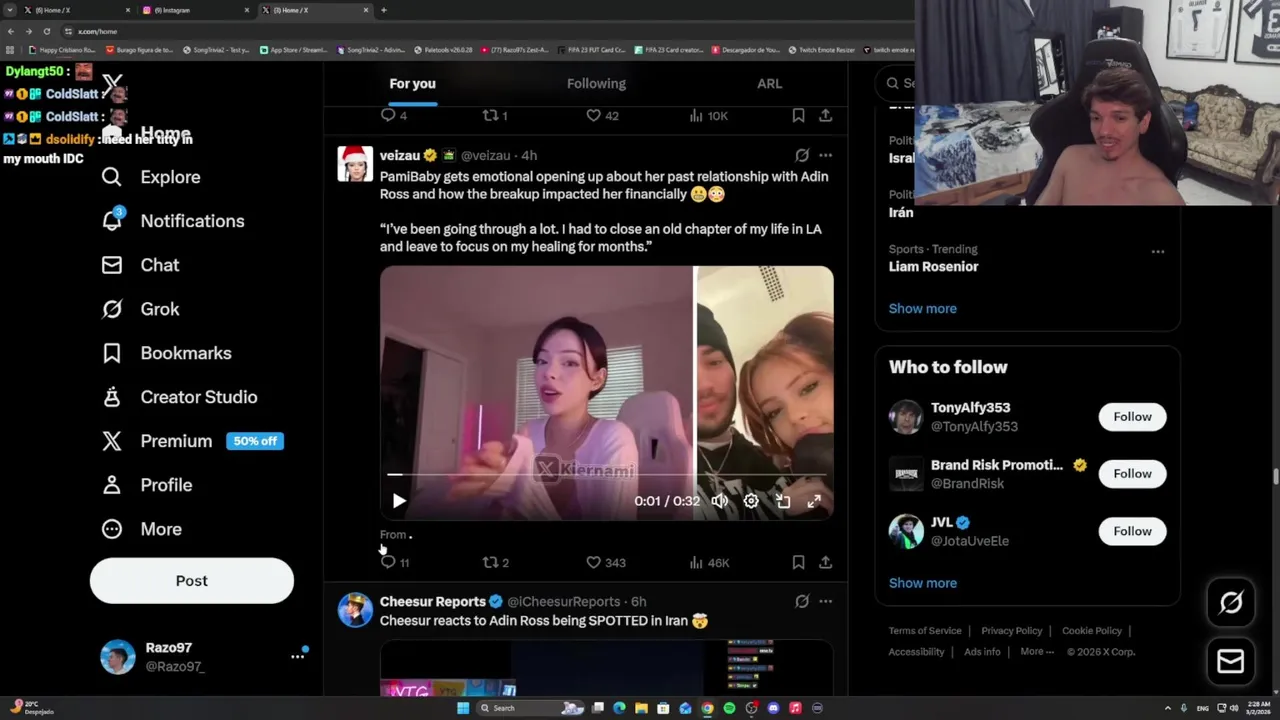
Task: Switch to first Home / X browser tab
Action: point(77,10)
